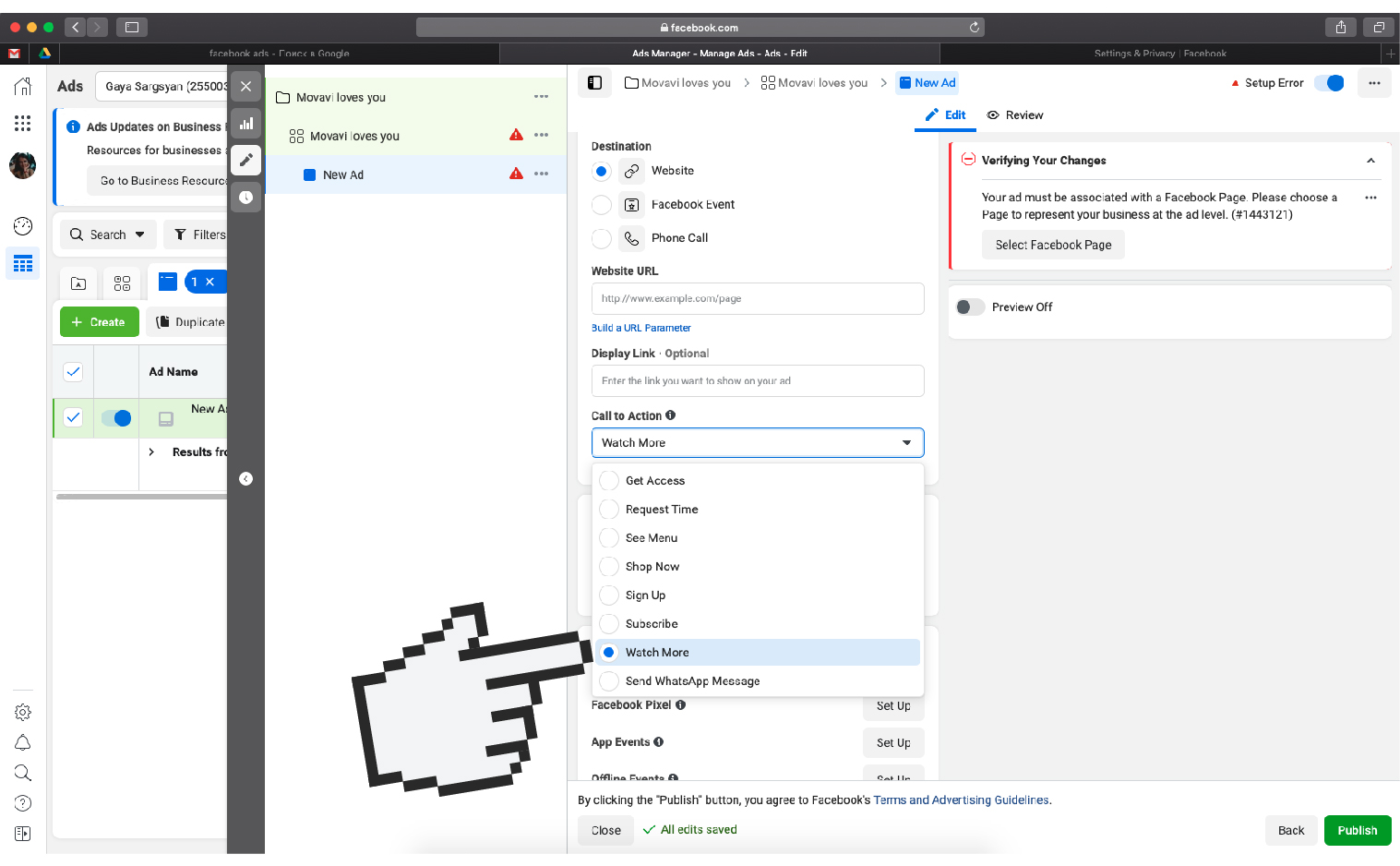Click Facebook Pixel info icon
1400x866 pixels.
(681, 704)
